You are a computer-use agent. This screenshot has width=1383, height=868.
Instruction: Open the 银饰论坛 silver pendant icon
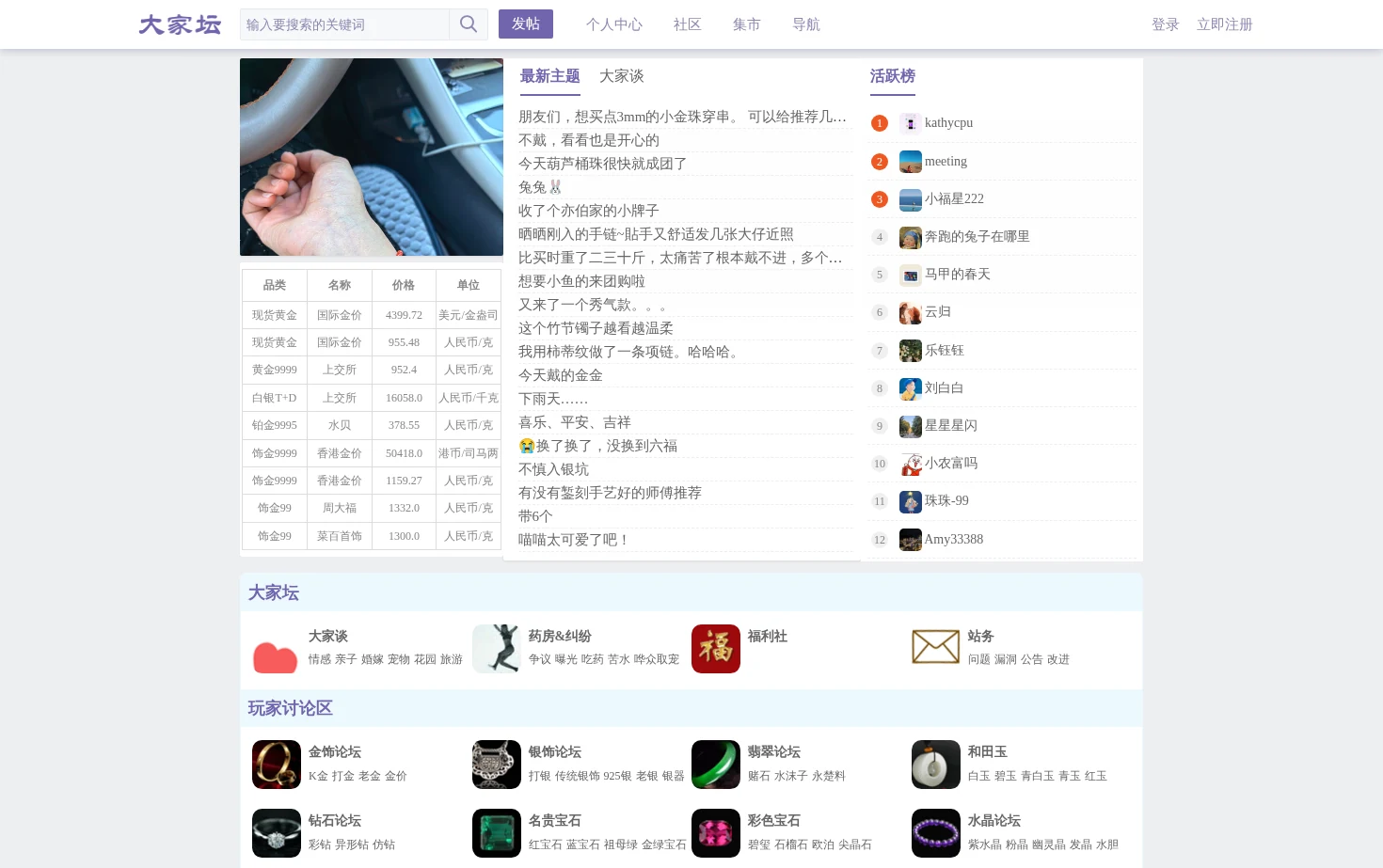[496, 765]
